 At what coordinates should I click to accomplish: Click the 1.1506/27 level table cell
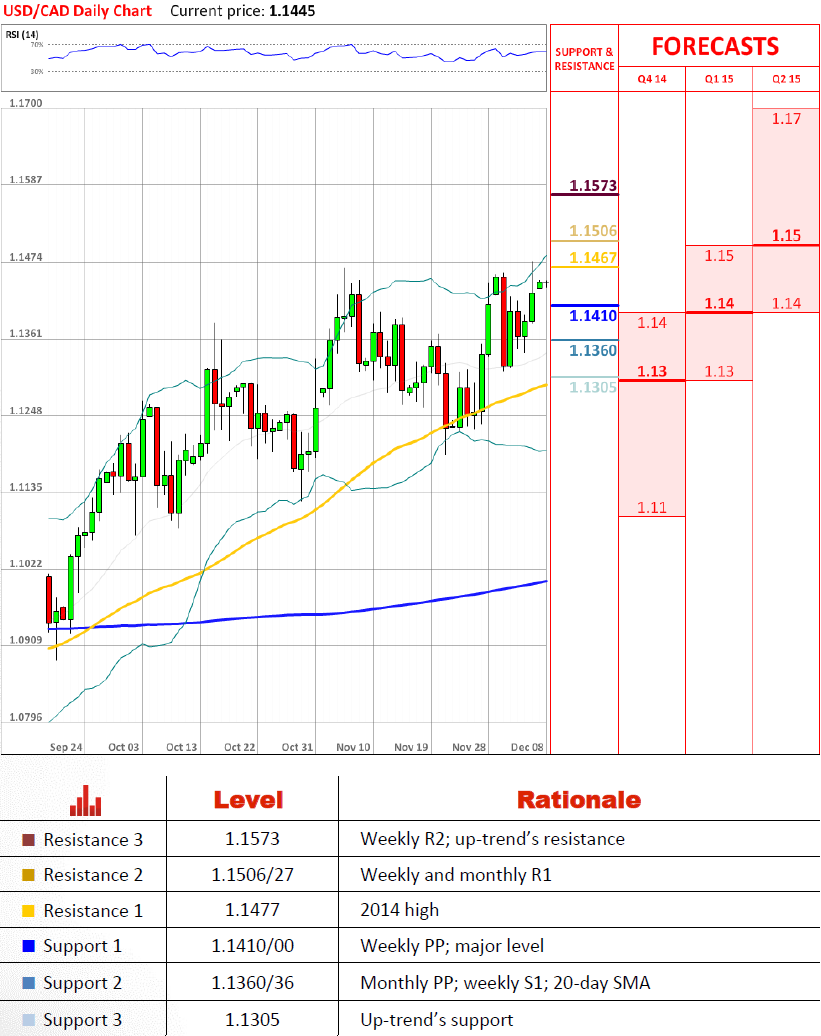[x=252, y=875]
